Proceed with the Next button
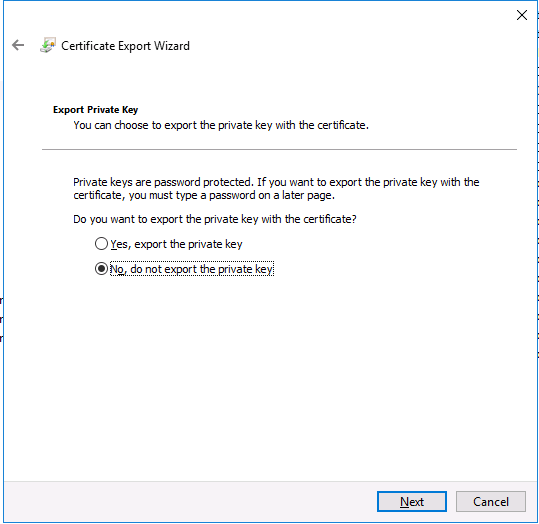 (412, 502)
